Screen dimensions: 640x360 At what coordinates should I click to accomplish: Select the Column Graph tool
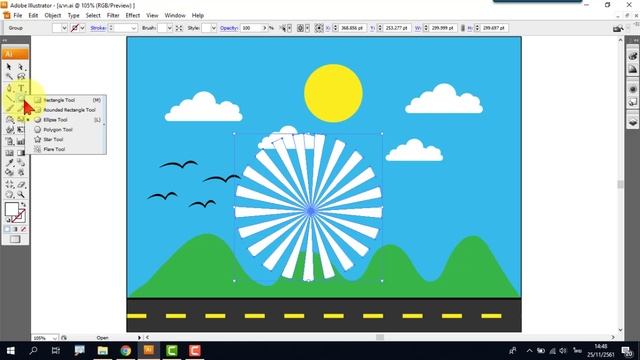click(21, 142)
